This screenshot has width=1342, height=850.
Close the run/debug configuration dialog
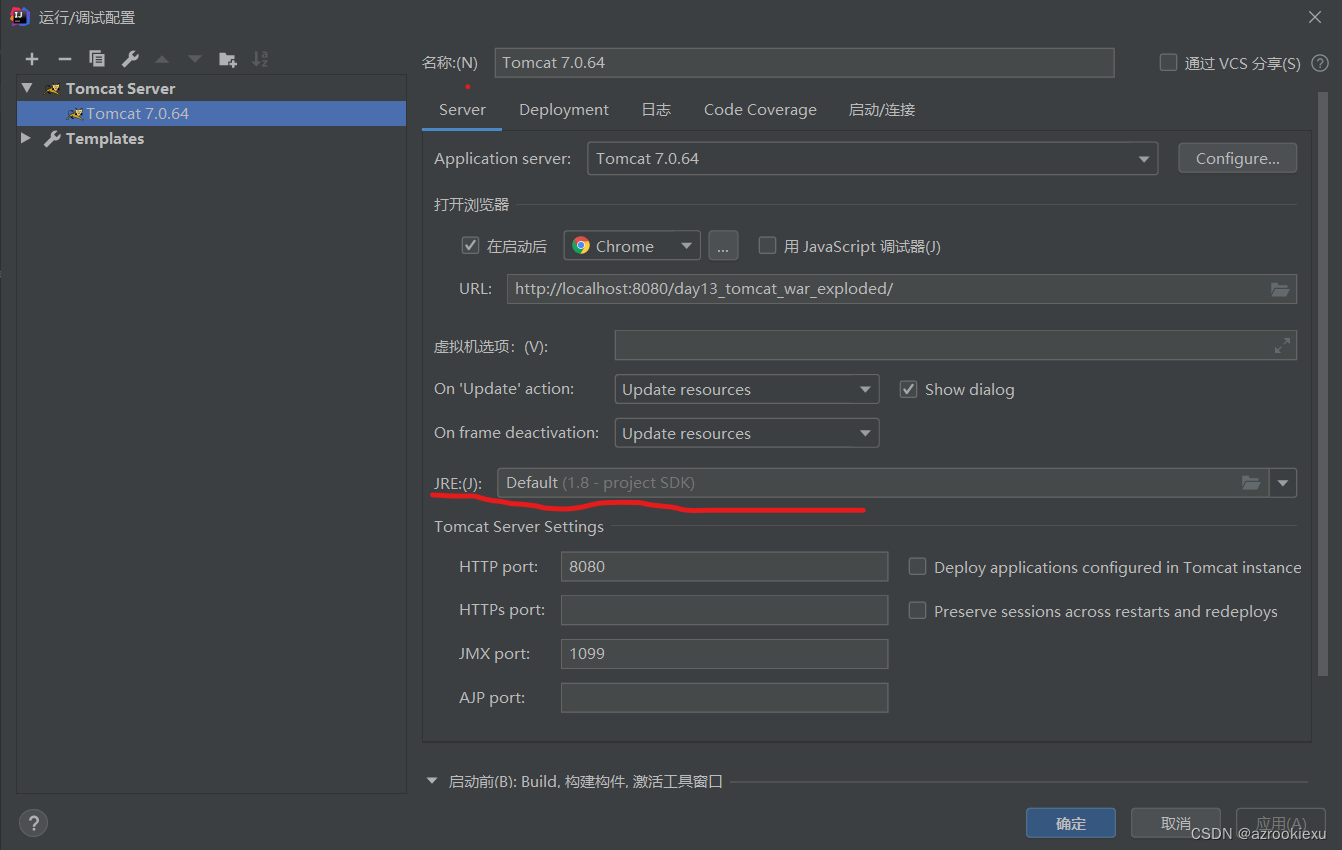(1314, 17)
